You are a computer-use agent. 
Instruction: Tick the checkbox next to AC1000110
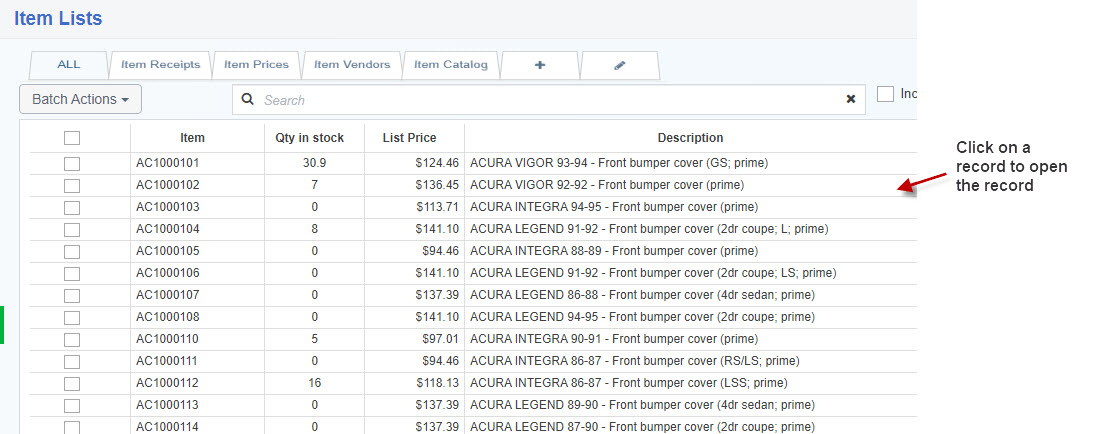point(72,339)
